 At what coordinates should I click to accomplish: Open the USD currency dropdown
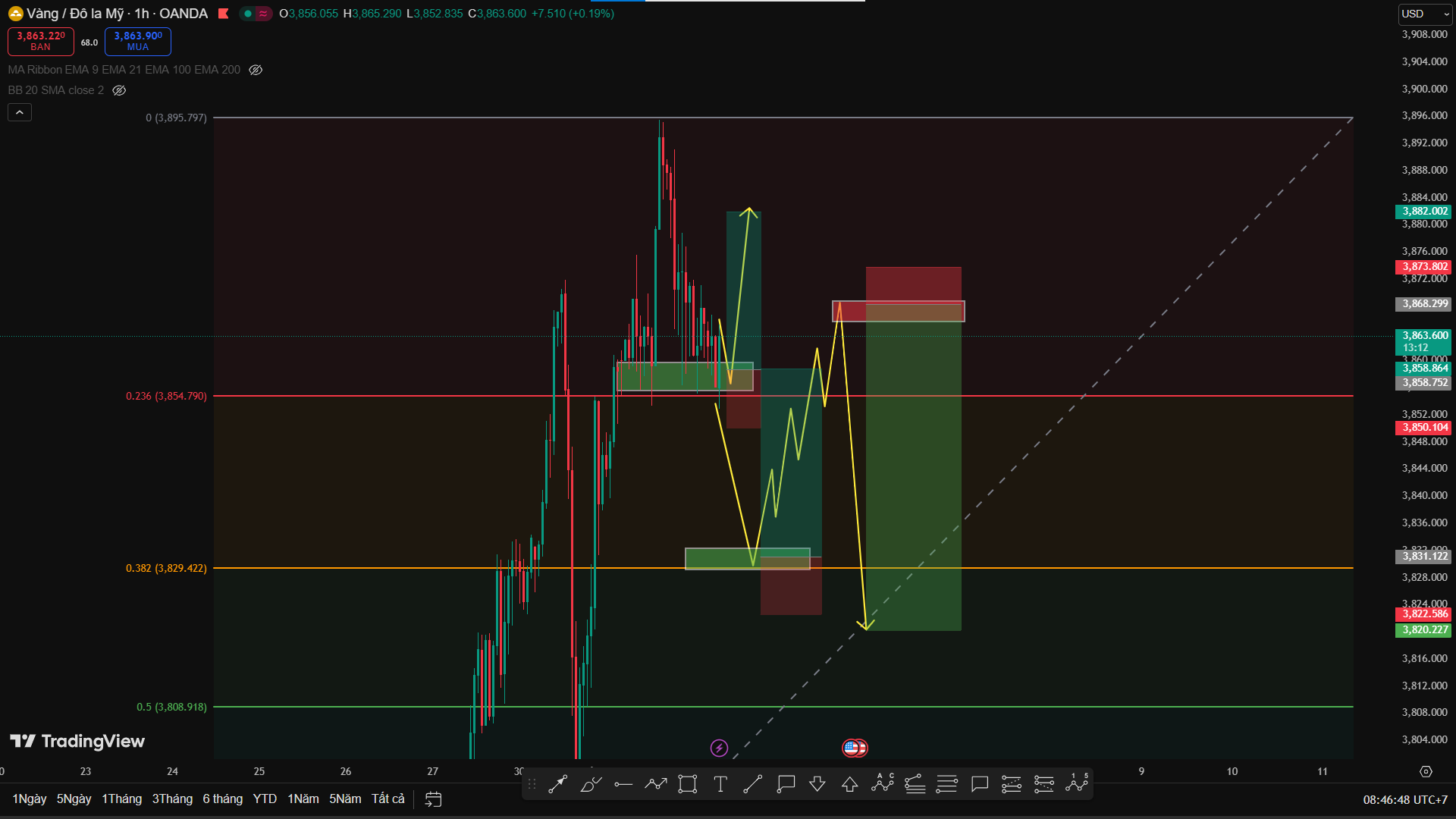point(1424,14)
